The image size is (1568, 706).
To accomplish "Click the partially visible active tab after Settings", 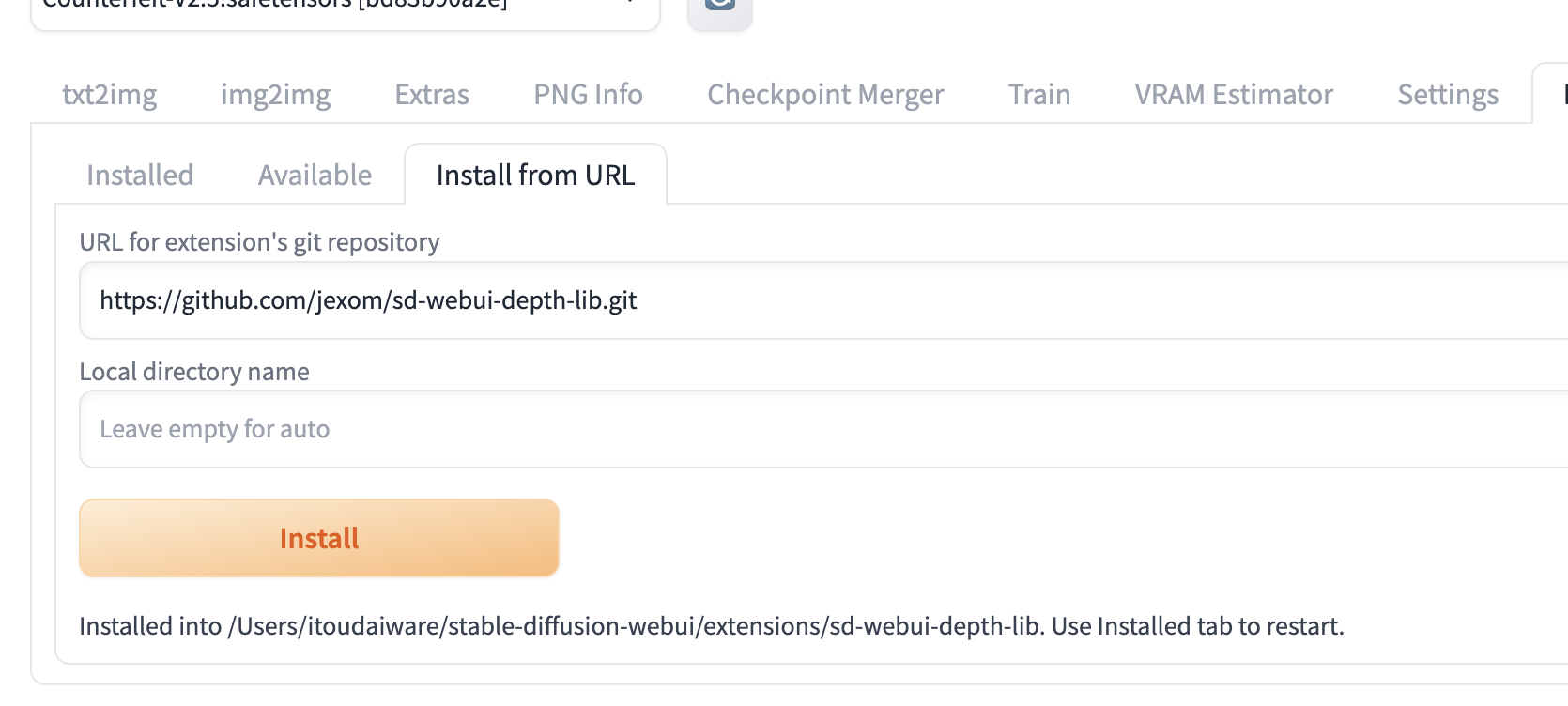I will (1554, 95).
